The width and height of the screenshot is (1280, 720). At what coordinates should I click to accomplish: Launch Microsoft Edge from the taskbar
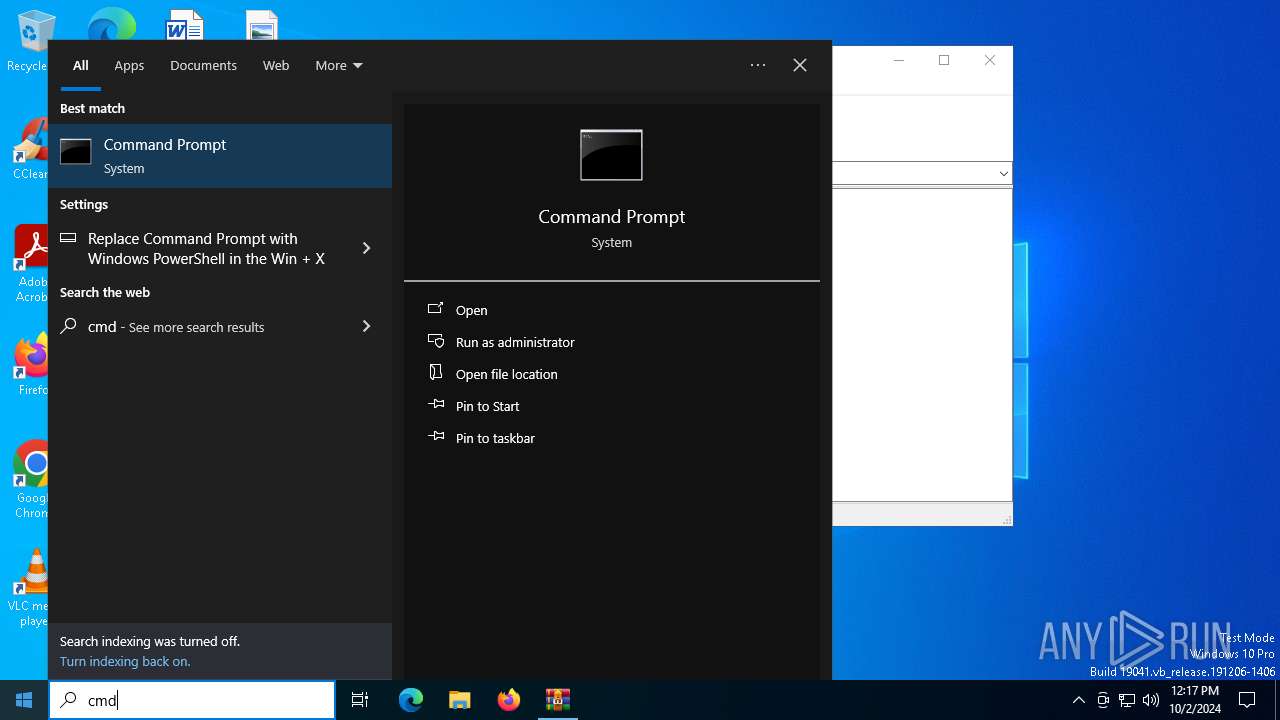tap(411, 700)
